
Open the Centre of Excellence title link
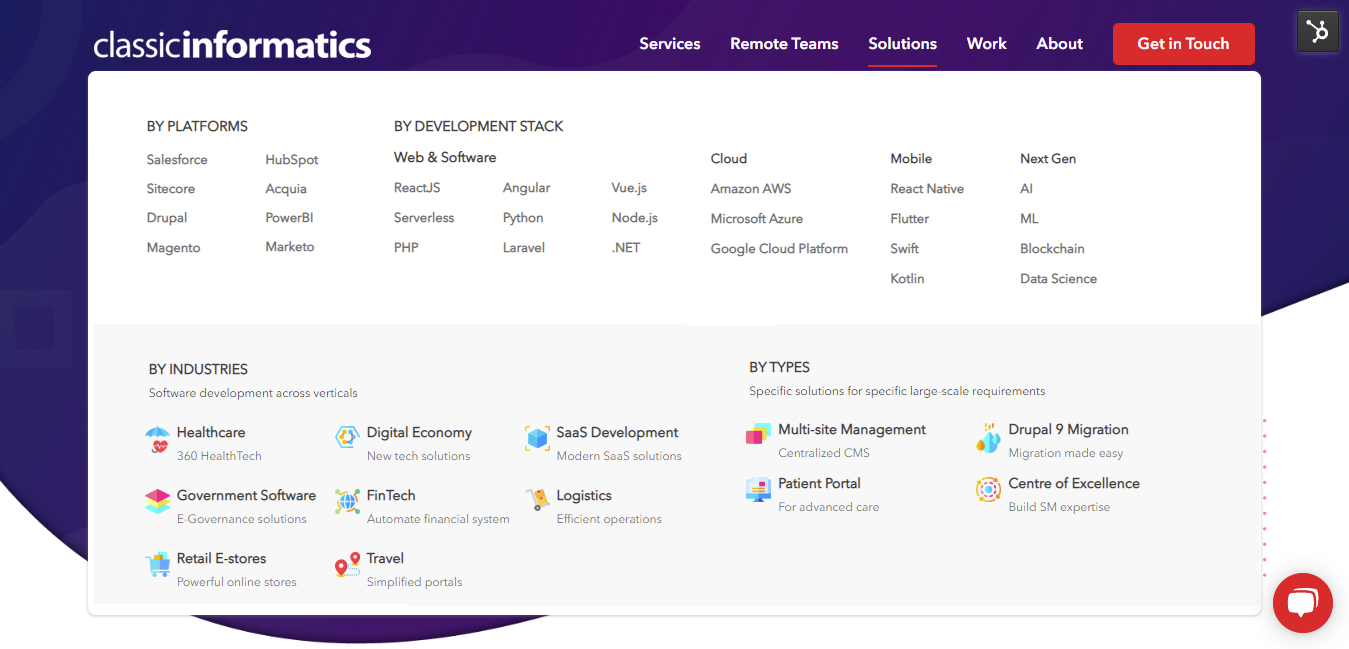[x=1074, y=484]
